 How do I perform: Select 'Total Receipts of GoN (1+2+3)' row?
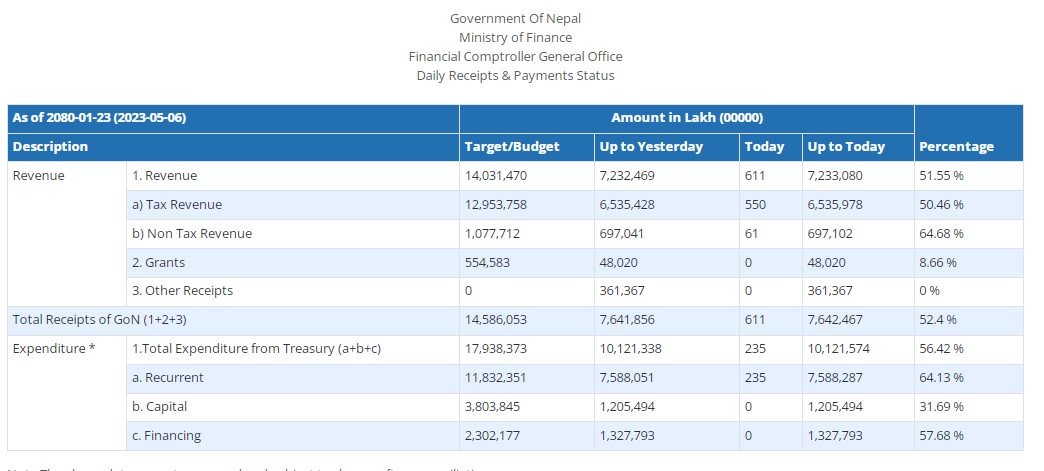point(98,320)
